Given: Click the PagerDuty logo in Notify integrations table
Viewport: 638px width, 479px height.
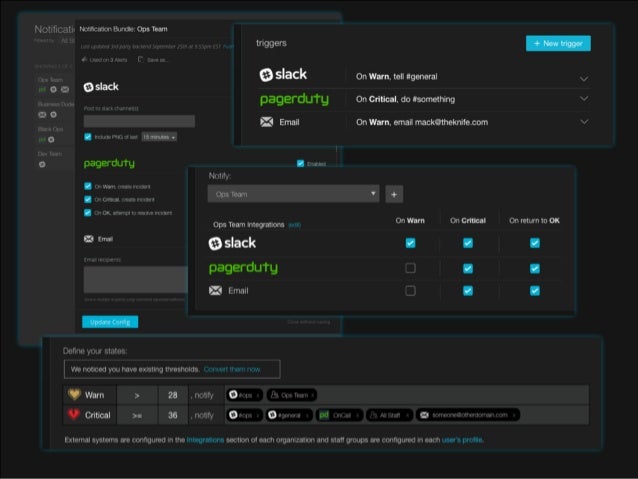Looking at the screenshot, I should click(x=243, y=268).
